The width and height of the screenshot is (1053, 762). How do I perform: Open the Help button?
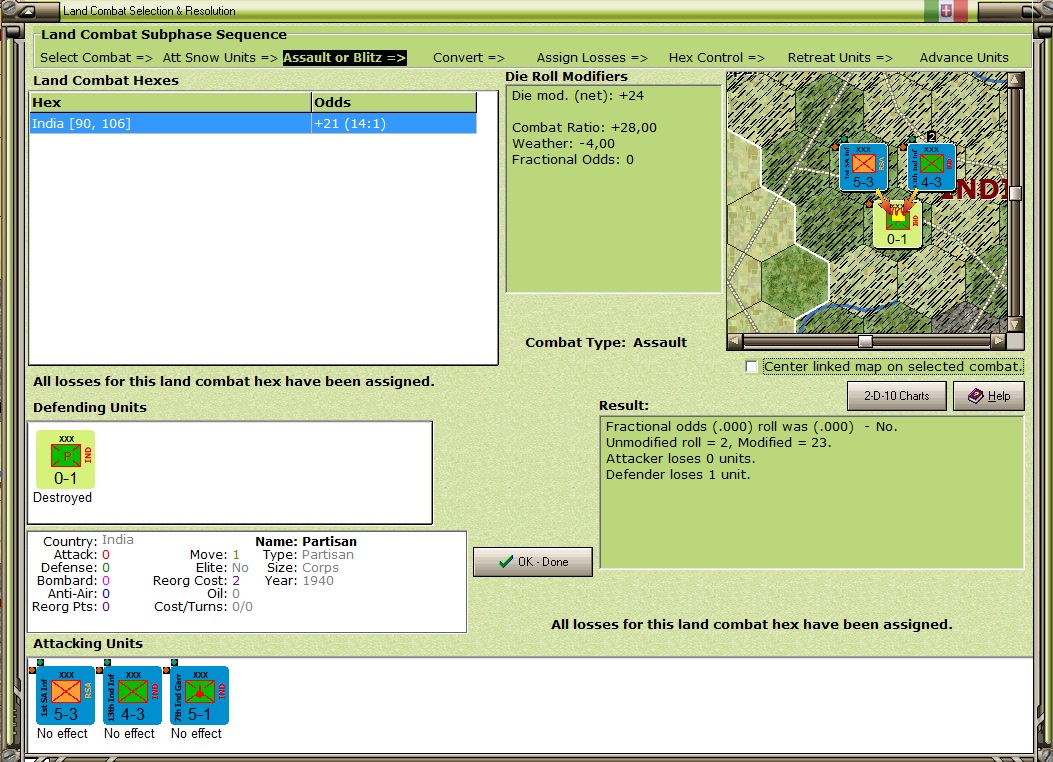(989, 396)
